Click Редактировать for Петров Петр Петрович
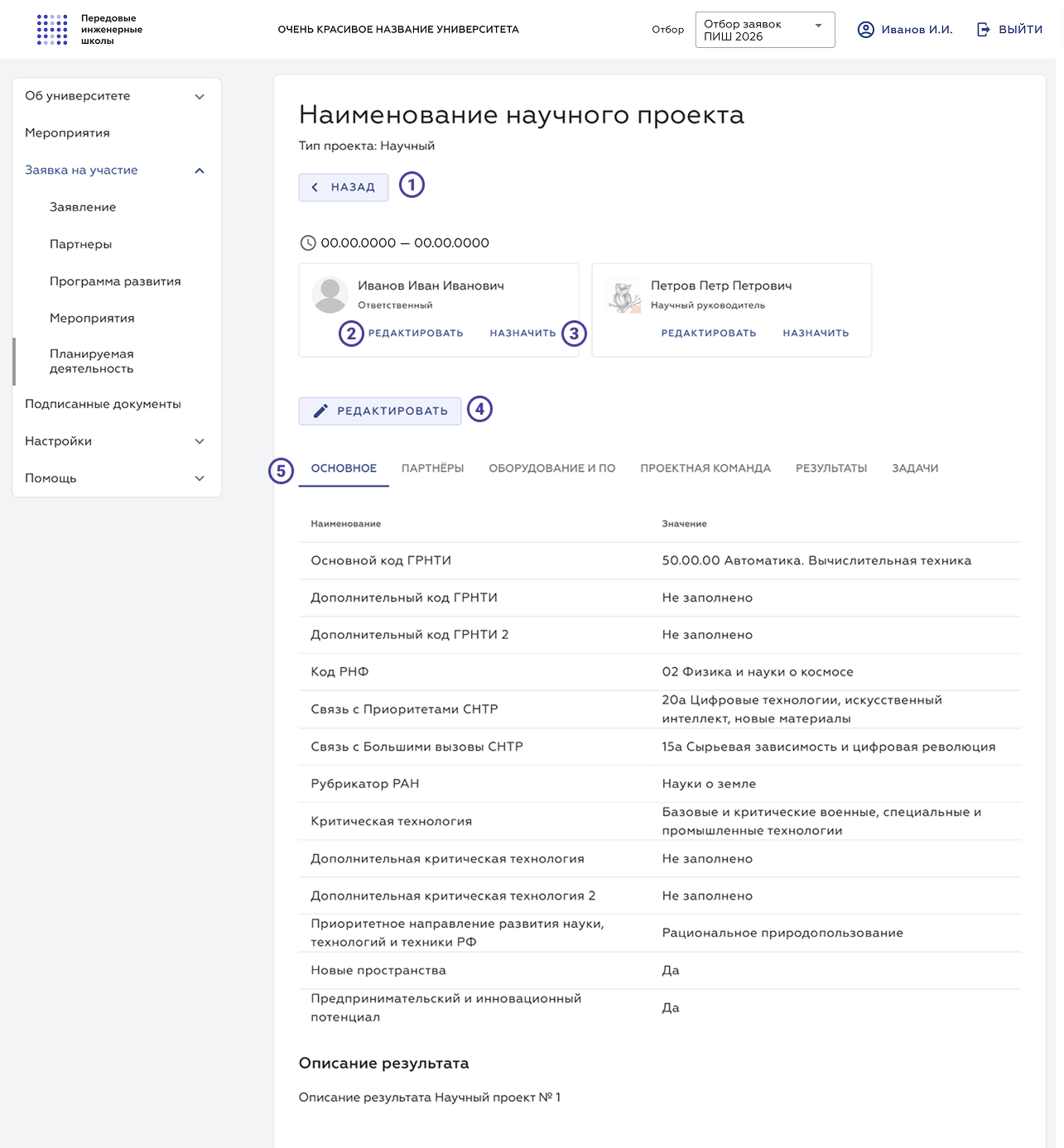The width and height of the screenshot is (1064, 1148). pyautogui.click(x=709, y=333)
